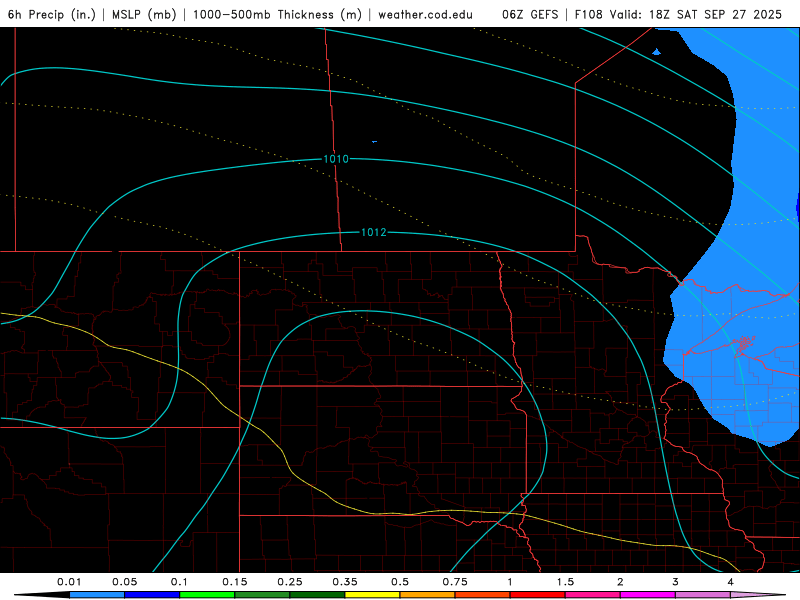Select the orange 0.75 color bar segment
800x600 pixels.
point(483,595)
